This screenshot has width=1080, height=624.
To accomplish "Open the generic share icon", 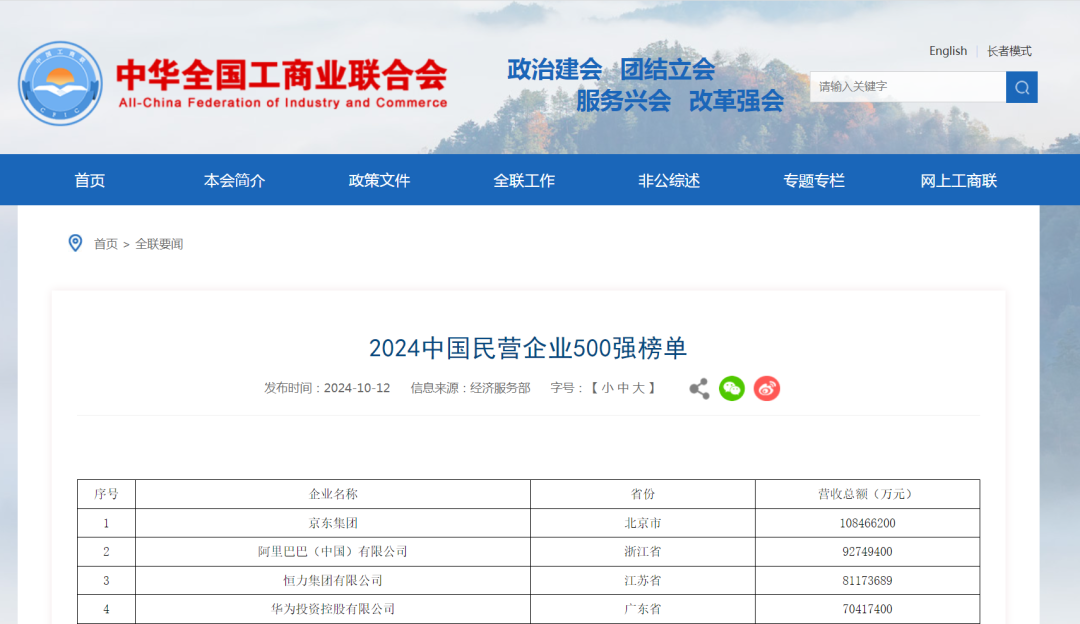I will 699,388.
